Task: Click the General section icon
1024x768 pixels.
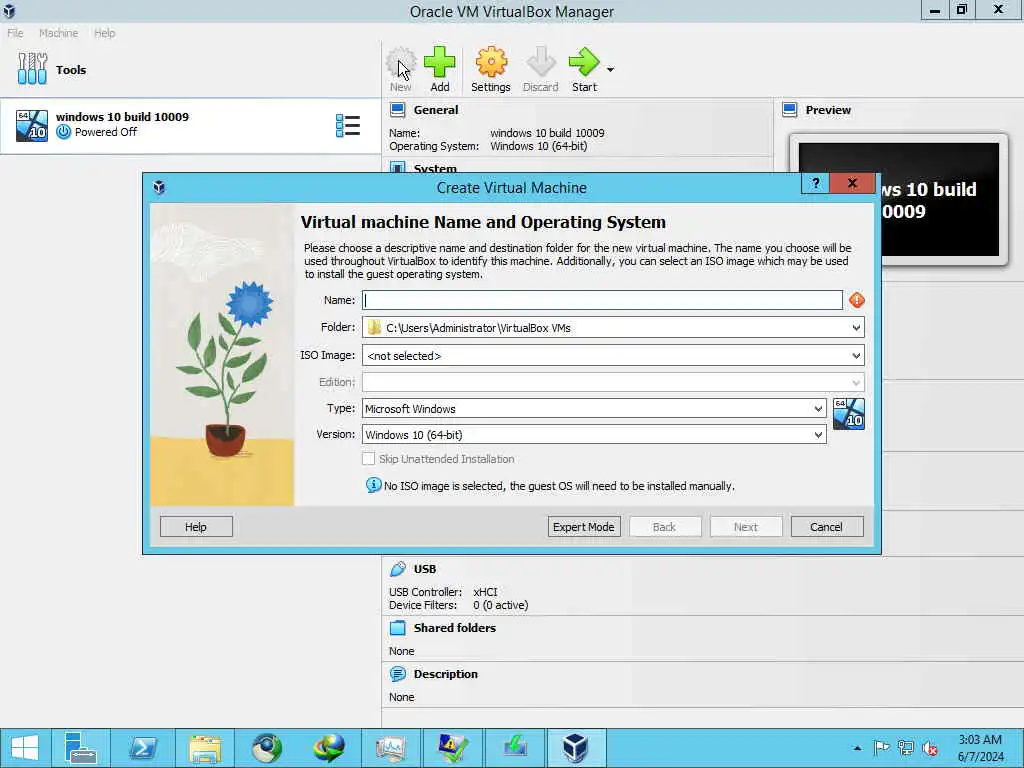Action: click(397, 110)
